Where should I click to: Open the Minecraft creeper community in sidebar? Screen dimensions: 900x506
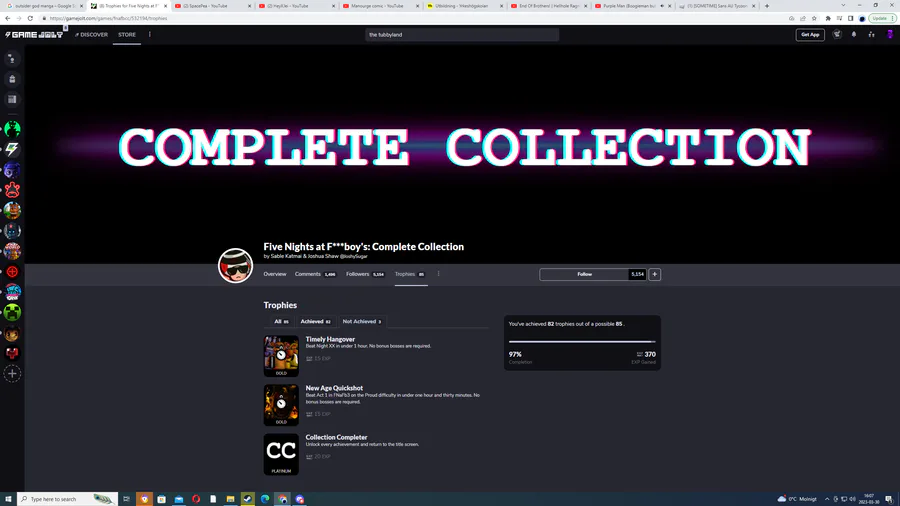[x=12, y=312]
